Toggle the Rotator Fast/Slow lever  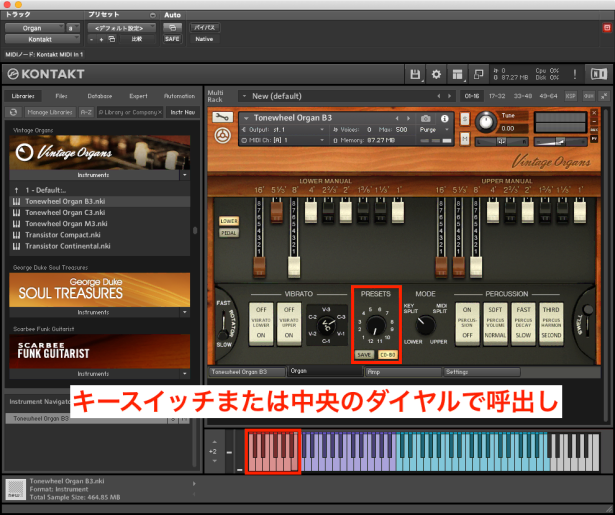223,325
